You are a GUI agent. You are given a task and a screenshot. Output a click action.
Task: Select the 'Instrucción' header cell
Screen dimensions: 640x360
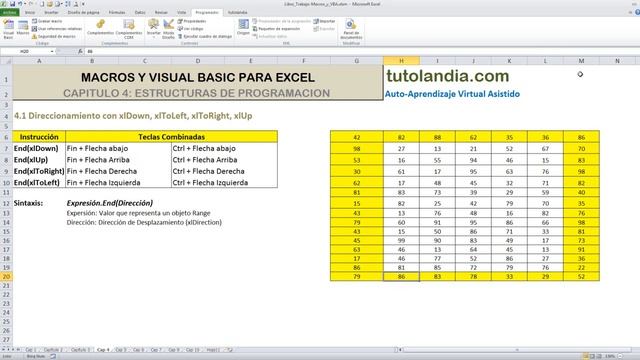39,137
